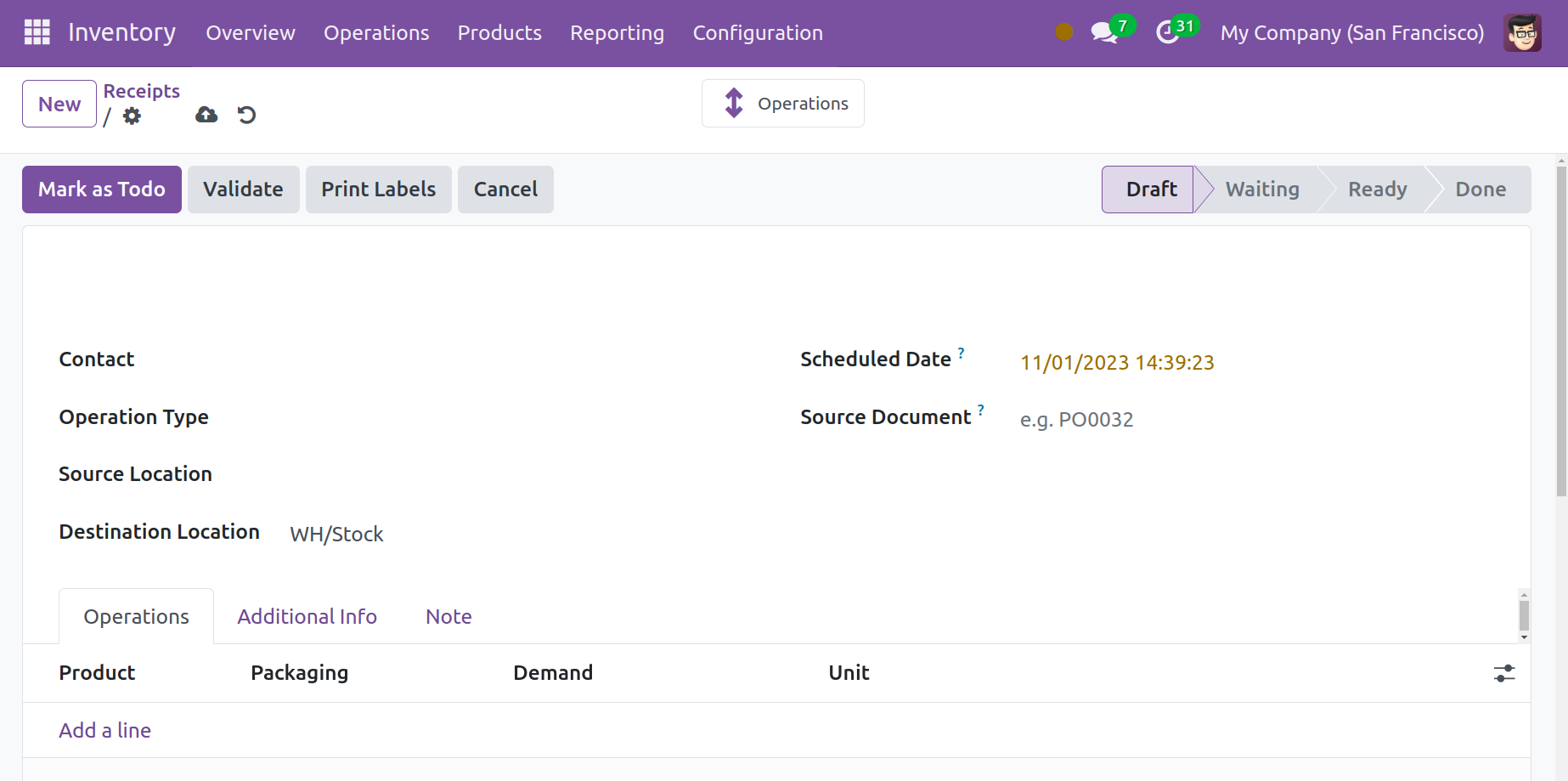Save record with the cloud upload icon
The height and width of the screenshot is (781, 1568).
click(x=206, y=115)
